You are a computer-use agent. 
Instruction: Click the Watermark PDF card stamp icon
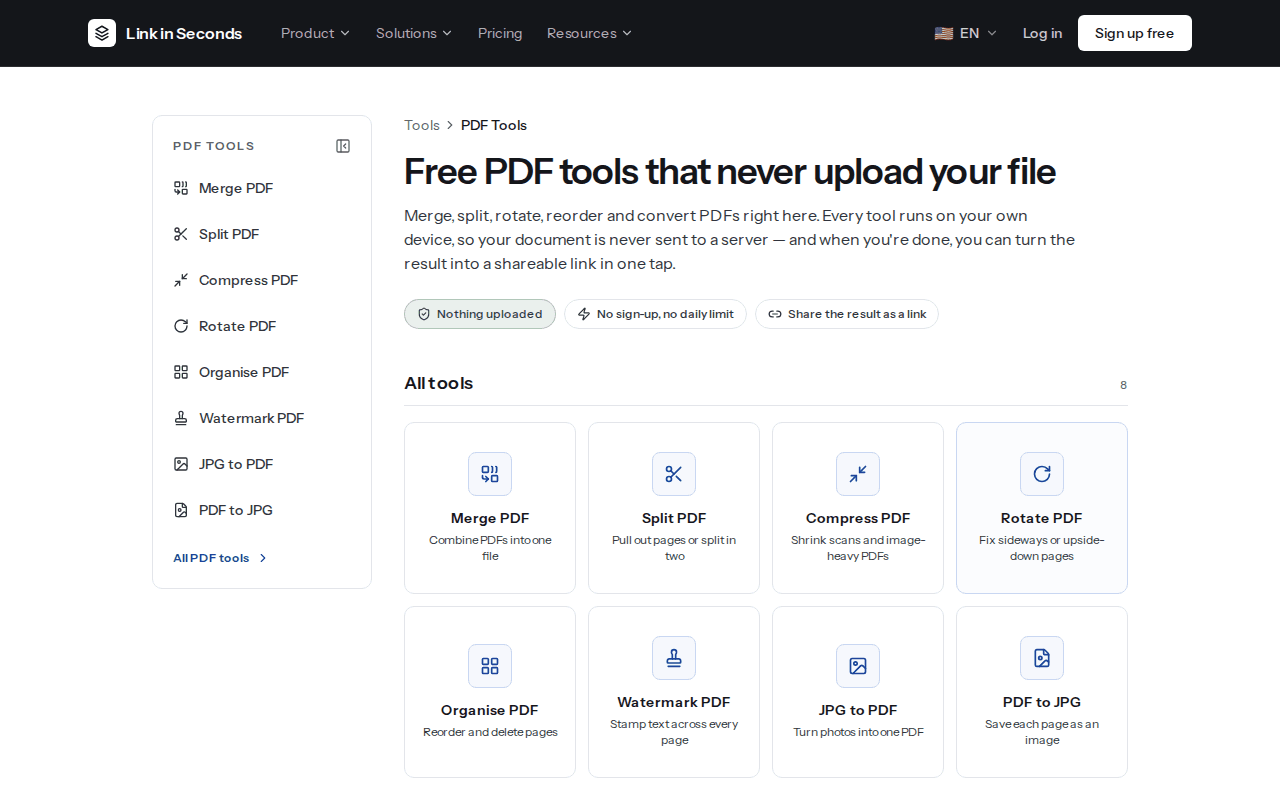click(674, 658)
